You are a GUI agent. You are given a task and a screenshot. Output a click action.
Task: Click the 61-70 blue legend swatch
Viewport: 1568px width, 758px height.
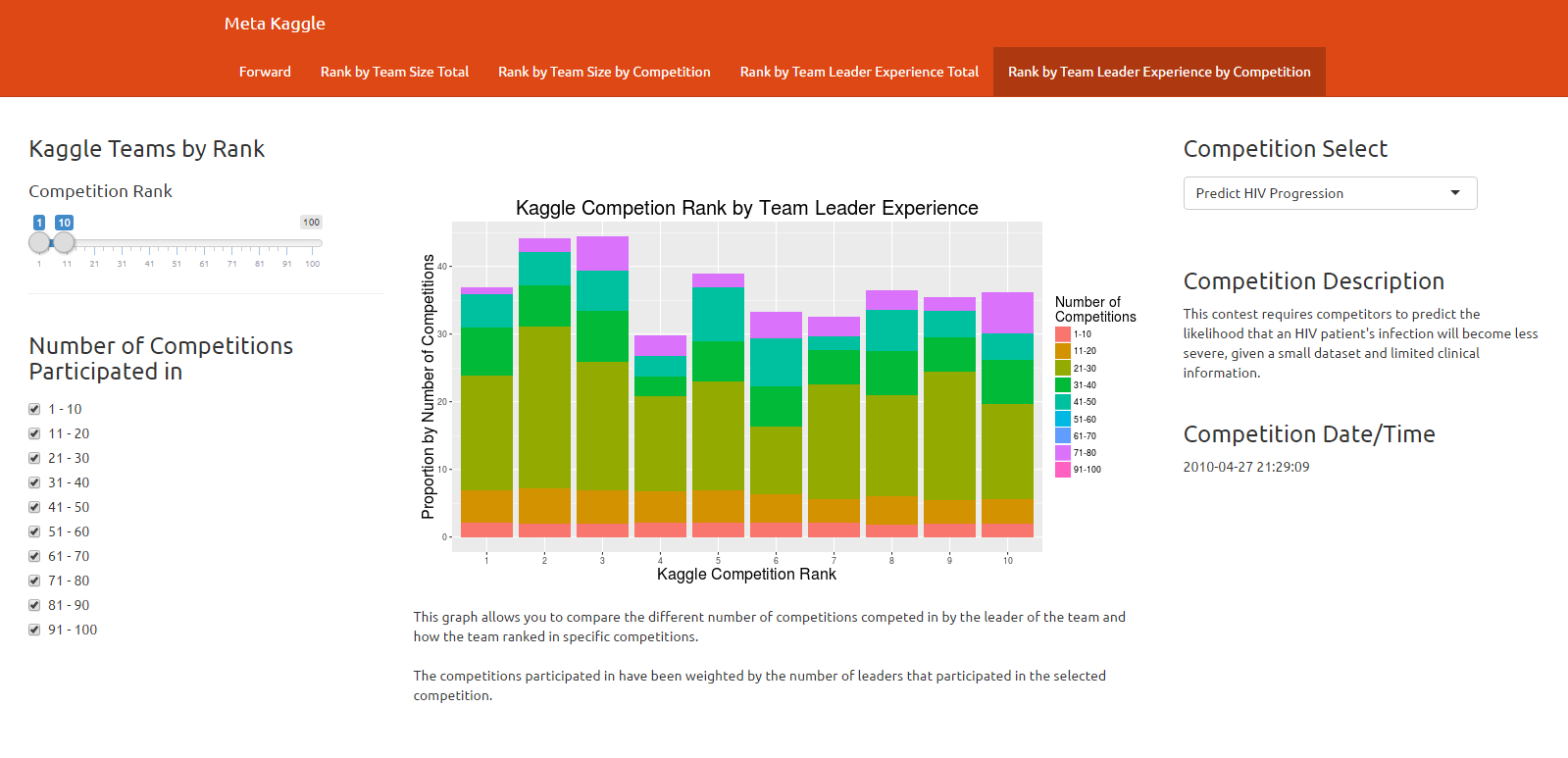click(x=1063, y=435)
